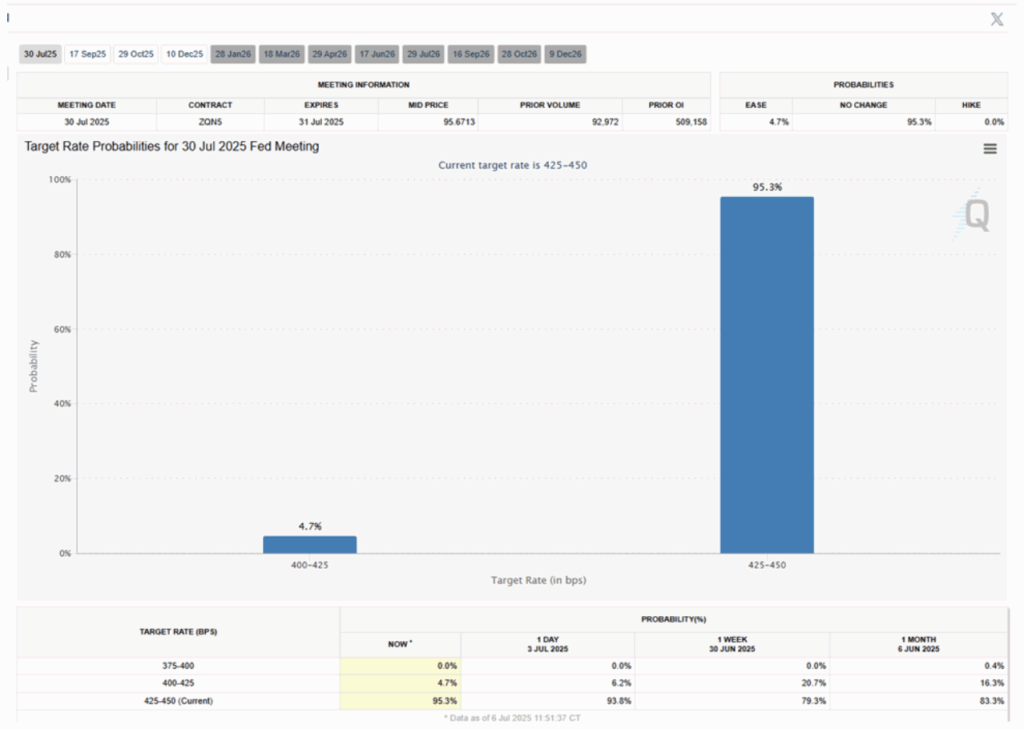View the 28 Oct26 meeting tab
The height and width of the screenshot is (729, 1024).
[x=519, y=54]
